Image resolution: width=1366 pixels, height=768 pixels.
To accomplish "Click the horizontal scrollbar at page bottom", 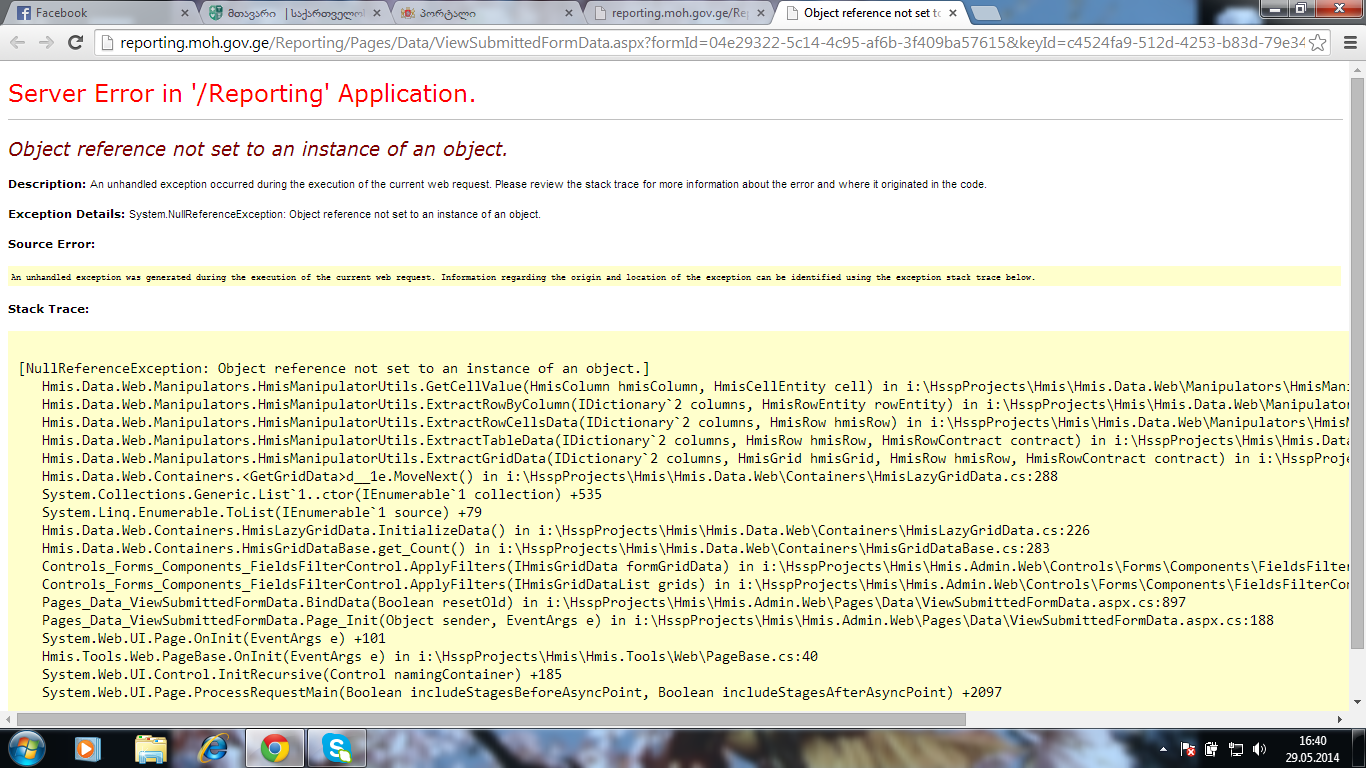I will (490, 719).
